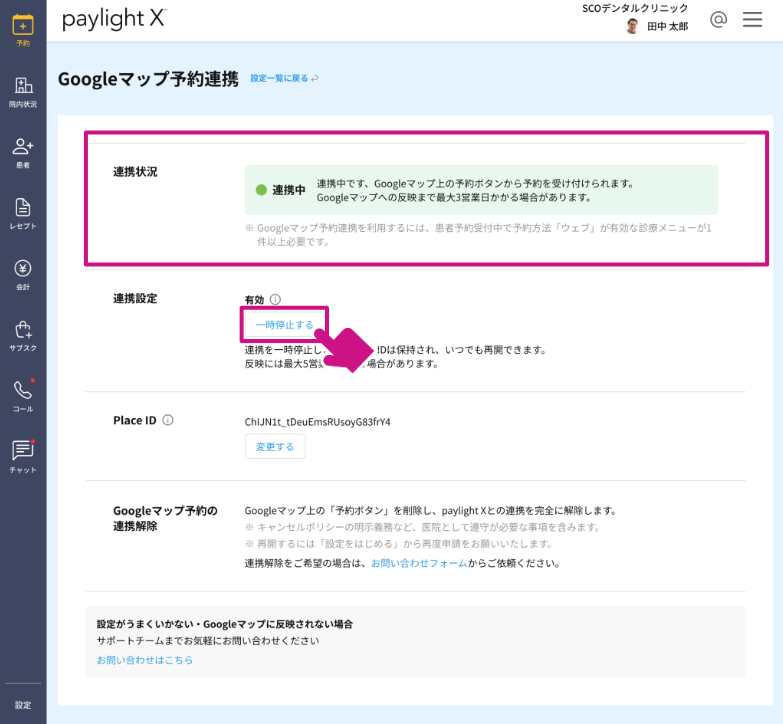Open the コール phone icon
This screenshot has width=783, height=724.
click(x=23, y=390)
